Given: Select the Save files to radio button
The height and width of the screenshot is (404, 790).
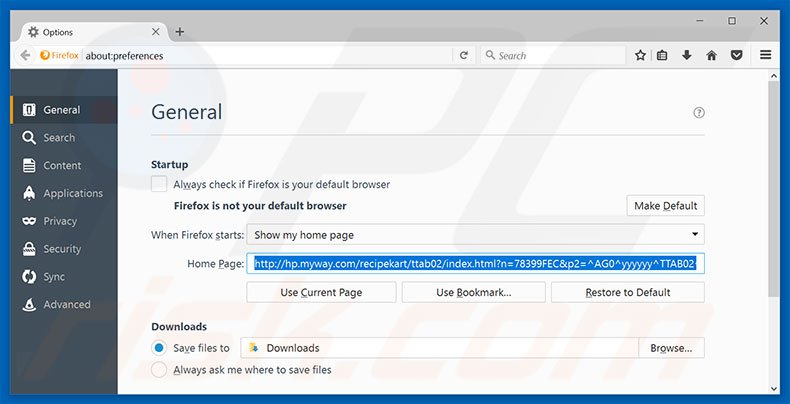Looking at the screenshot, I should [x=159, y=348].
